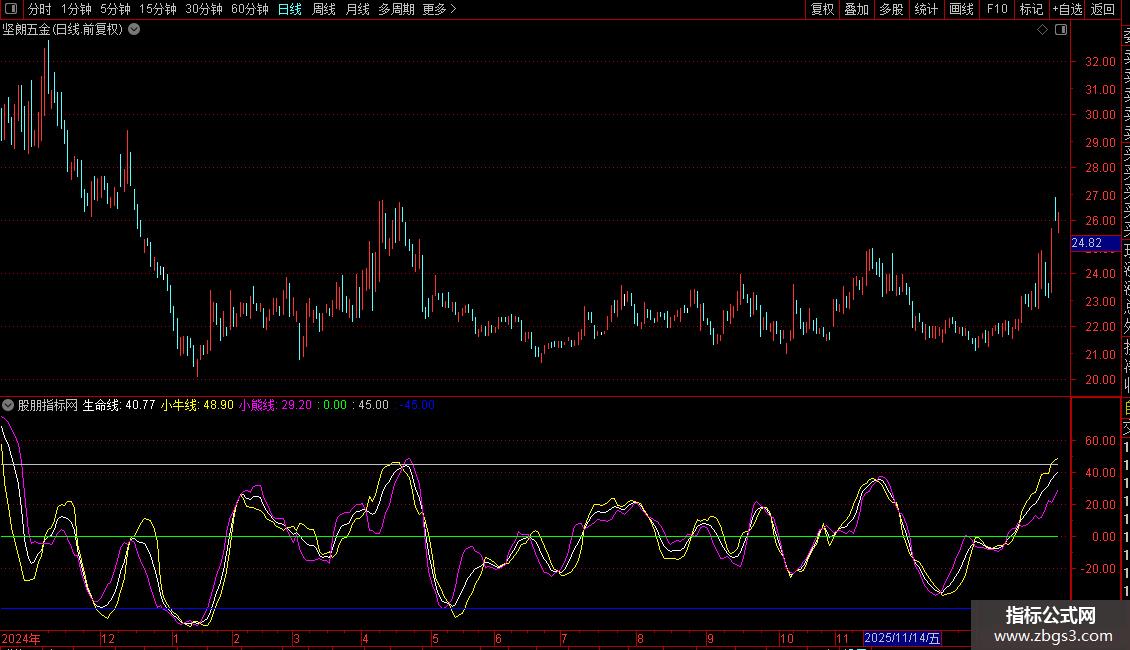Click the 复权 adjustment button
The width and height of the screenshot is (1130, 650).
tap(822, 9)
